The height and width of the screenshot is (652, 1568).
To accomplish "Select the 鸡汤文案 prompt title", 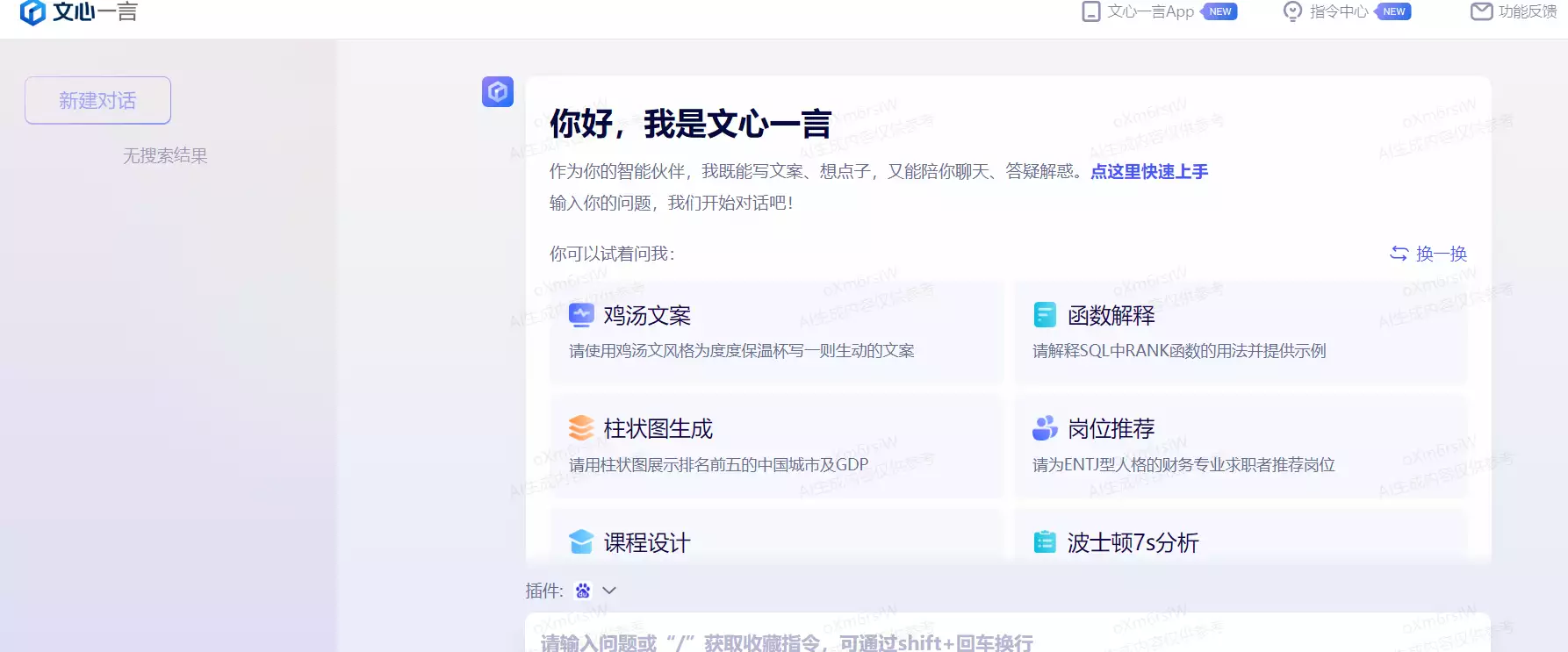I will point(647,315).
